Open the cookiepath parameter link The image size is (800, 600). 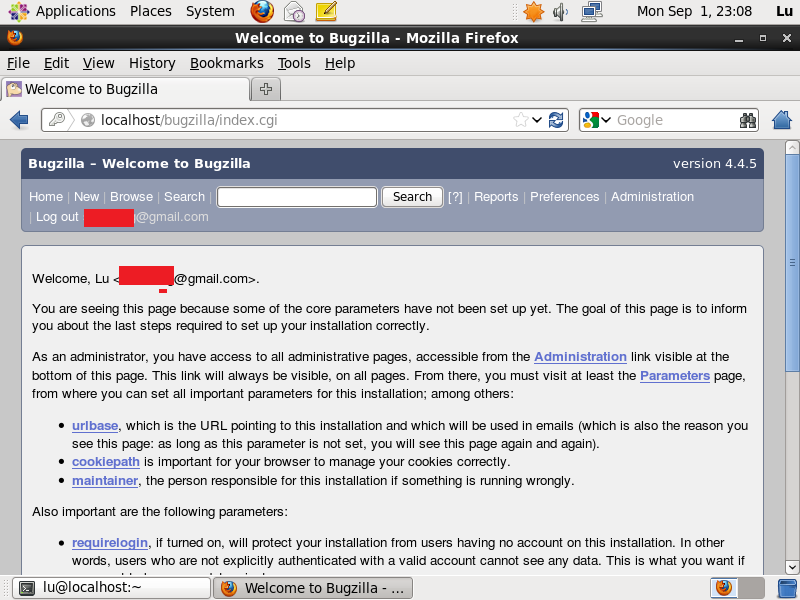point(106,462)
